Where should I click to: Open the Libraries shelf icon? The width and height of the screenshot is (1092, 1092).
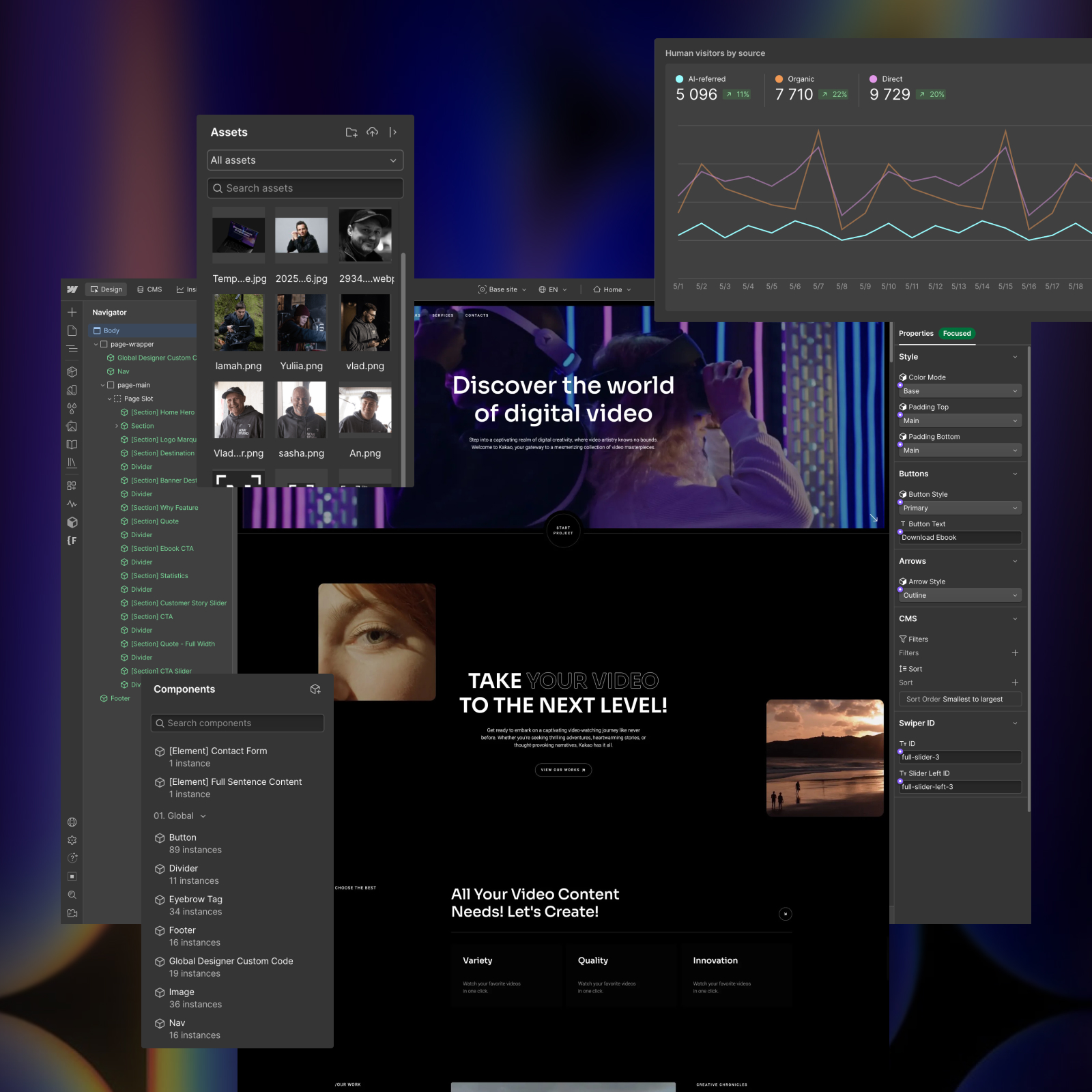[x=72, y=463]
